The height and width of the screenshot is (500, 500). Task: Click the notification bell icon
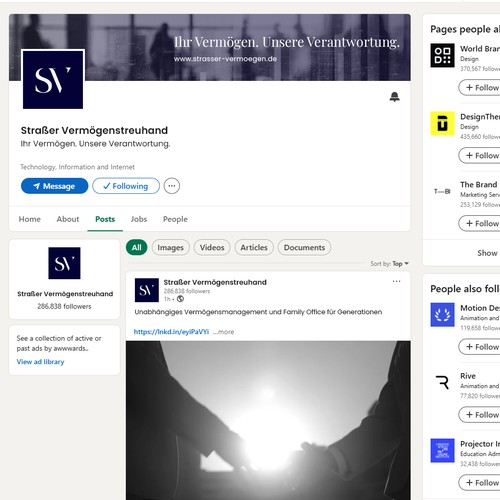[394, 97]
